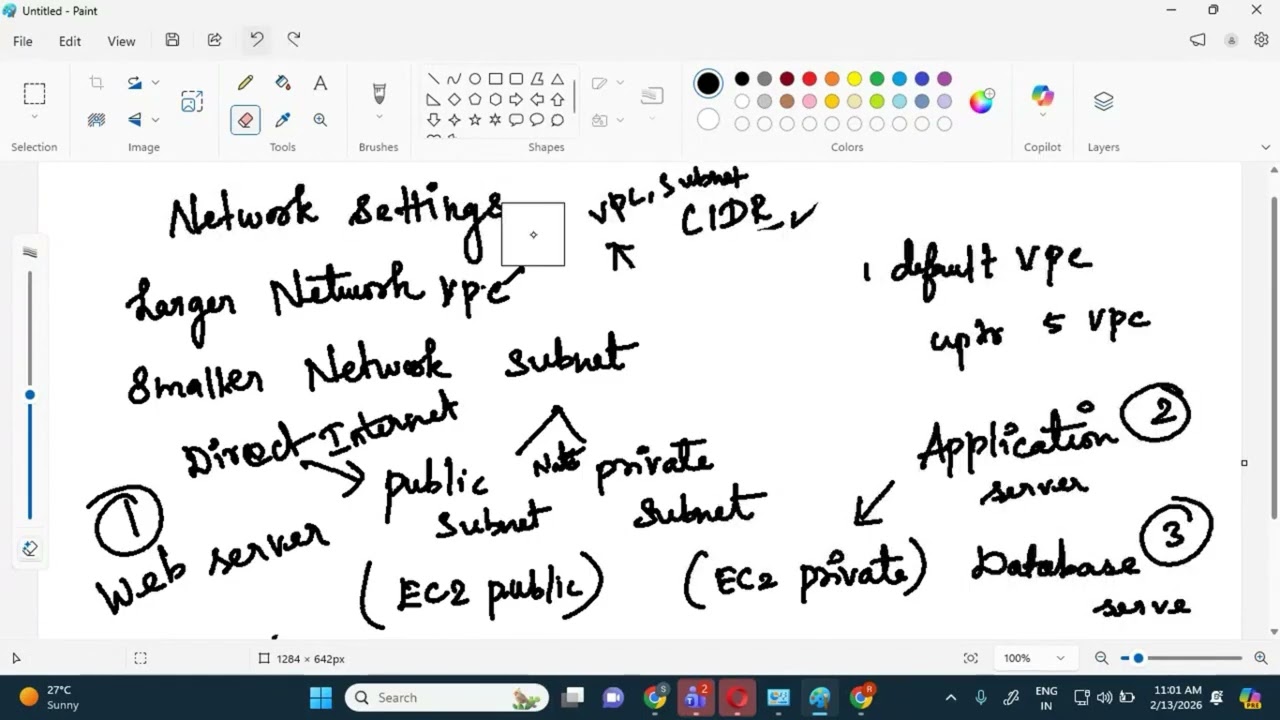Open the weather widget showing Sunny
1280x720 pixels.
pyautogui.click(x=50, y=697)
